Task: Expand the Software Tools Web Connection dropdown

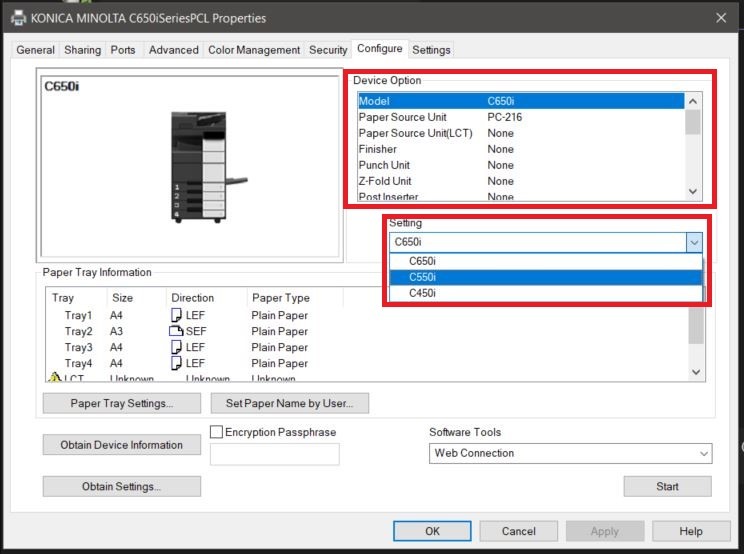Action: (703, 453)
